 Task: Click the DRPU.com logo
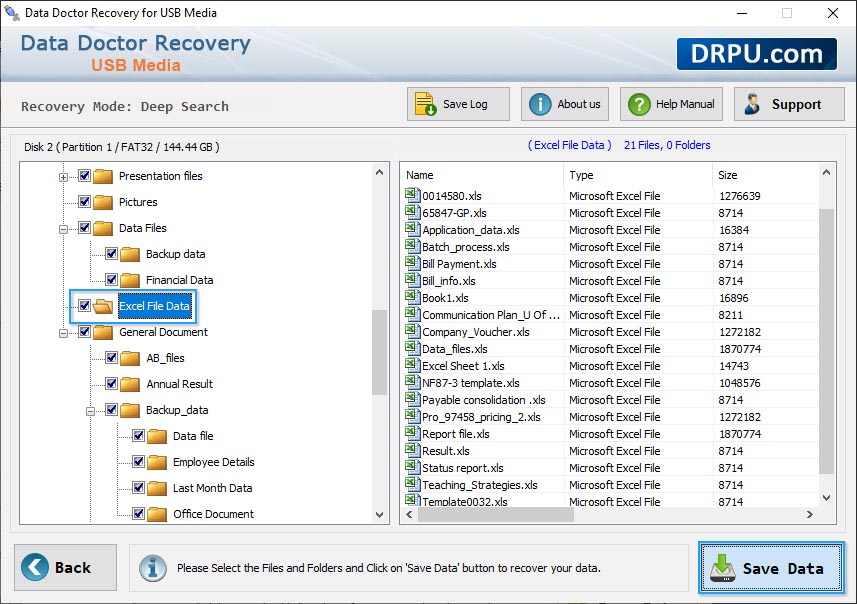coord(756,54)
